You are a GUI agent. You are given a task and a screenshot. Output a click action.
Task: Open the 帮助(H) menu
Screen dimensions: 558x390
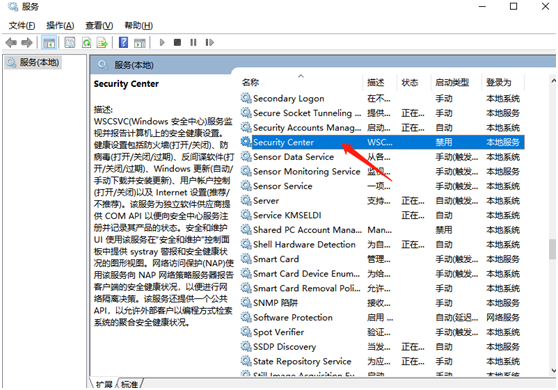tap(138, 26)
